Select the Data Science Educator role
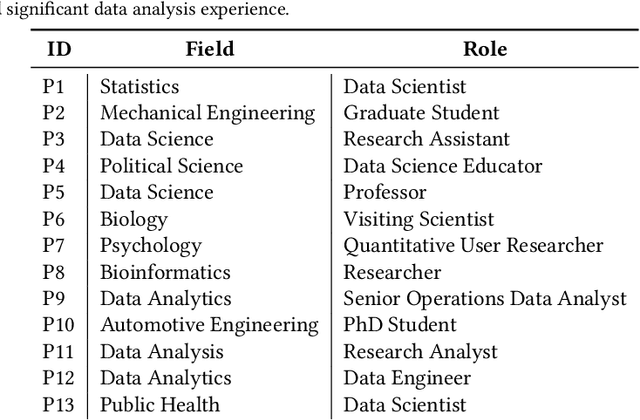The width and height of the screenshot is (640, 420). click(443, 166)
